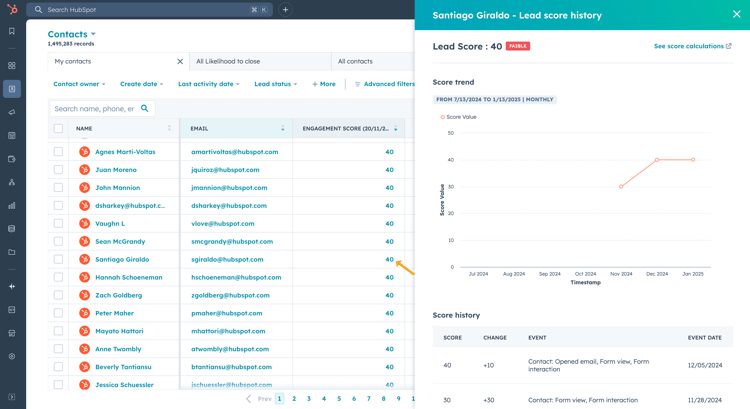The image size is (750, 409).
Task: Click the 12/05/2024 score history row
Action: pyautogui.click(x=583, y=365)
